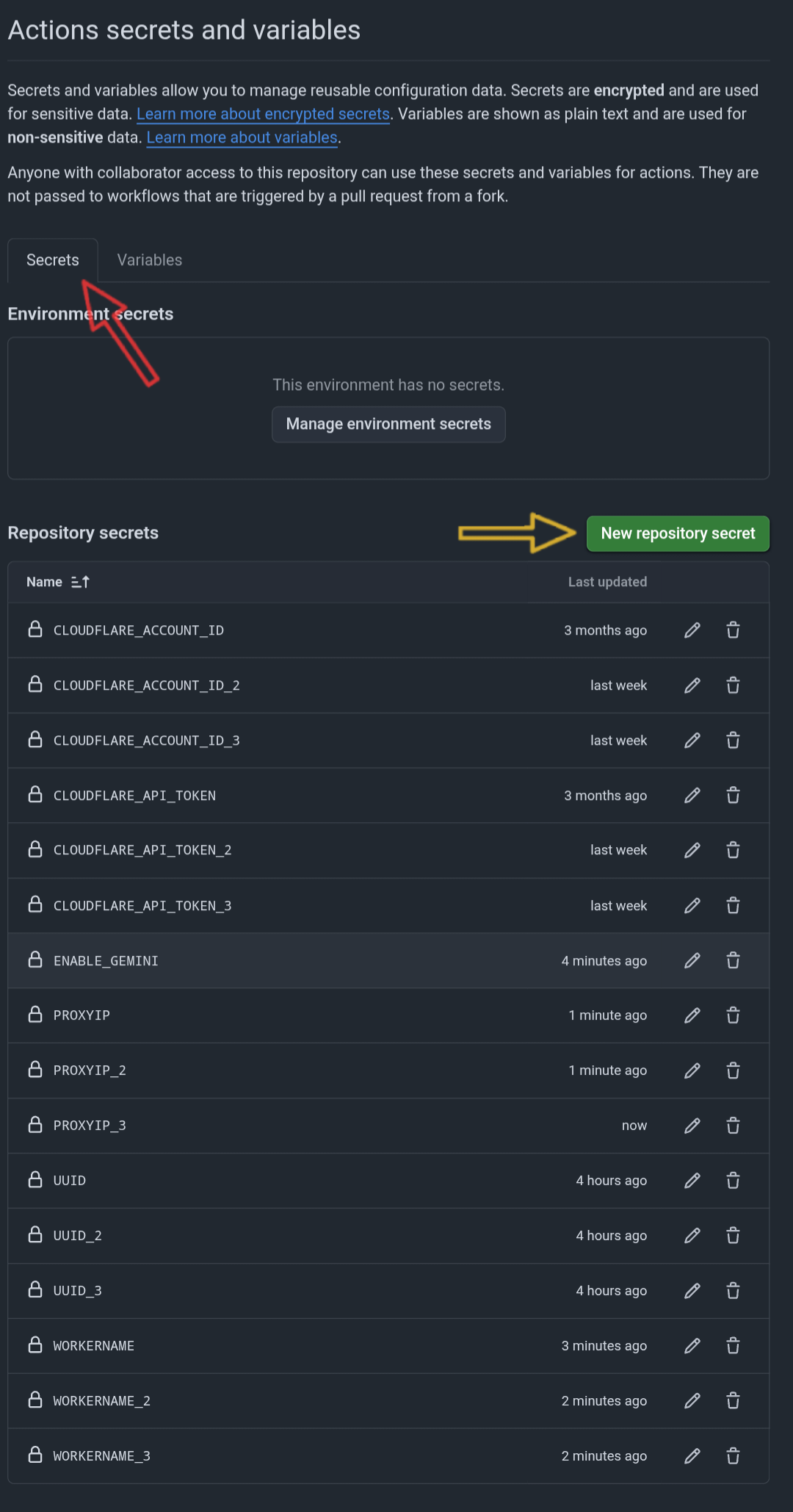Viewport: 793px width, 1512px height.
Task: Click lock icon beside PROXYIP
Action: [x=35, y=1014]
